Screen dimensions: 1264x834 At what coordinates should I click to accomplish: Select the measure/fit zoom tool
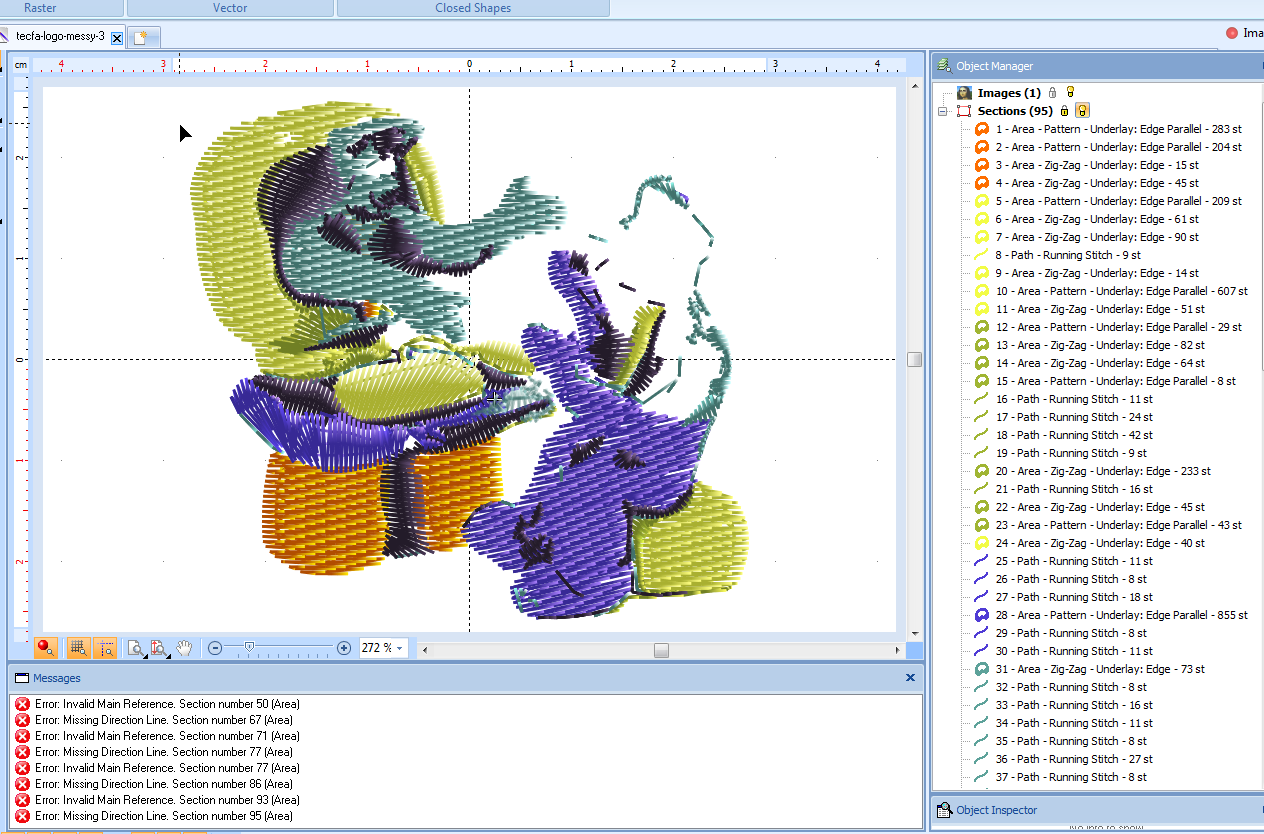pyautogui.click(x=158, y=648)
